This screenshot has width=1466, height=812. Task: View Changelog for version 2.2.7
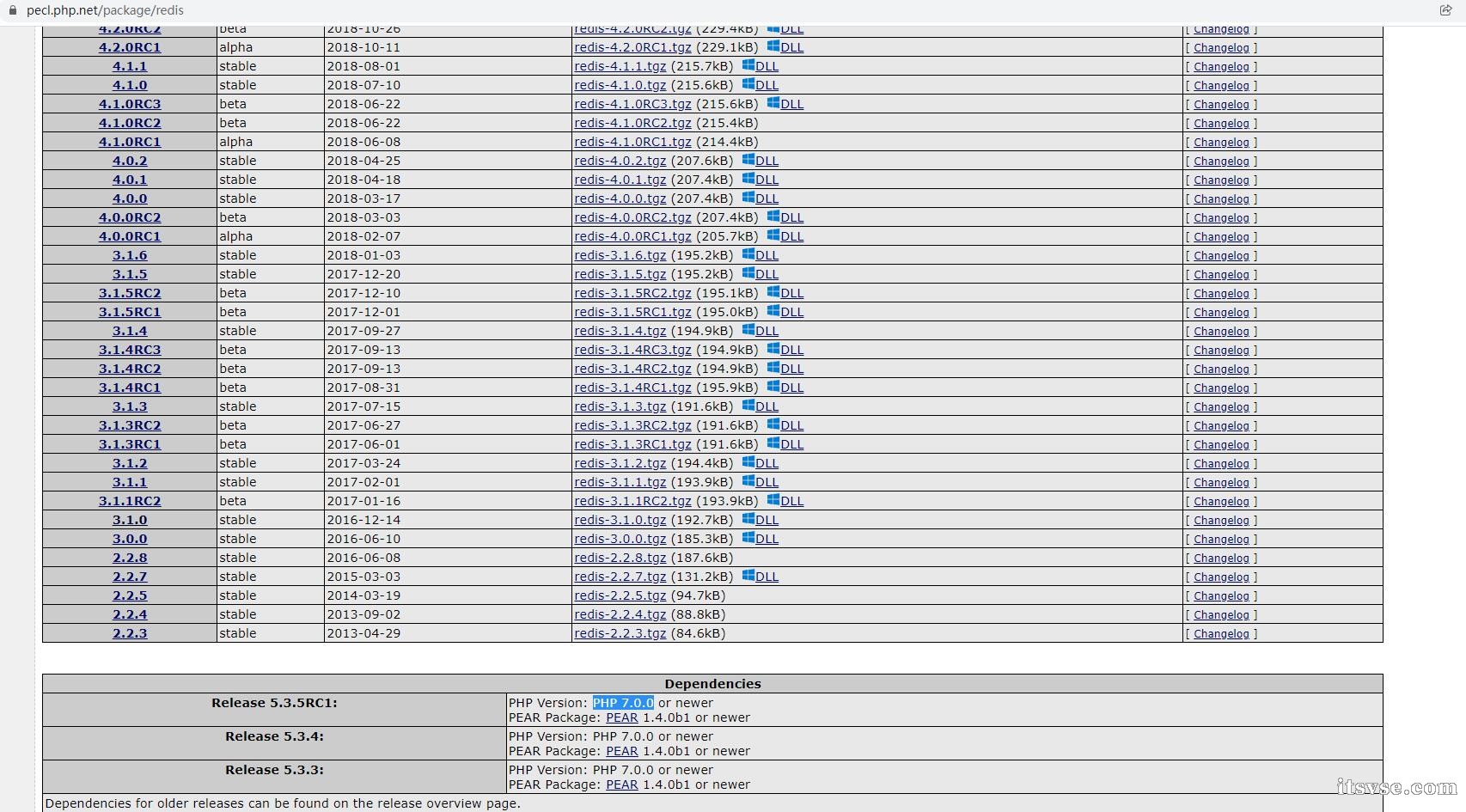click(1221, 577)
